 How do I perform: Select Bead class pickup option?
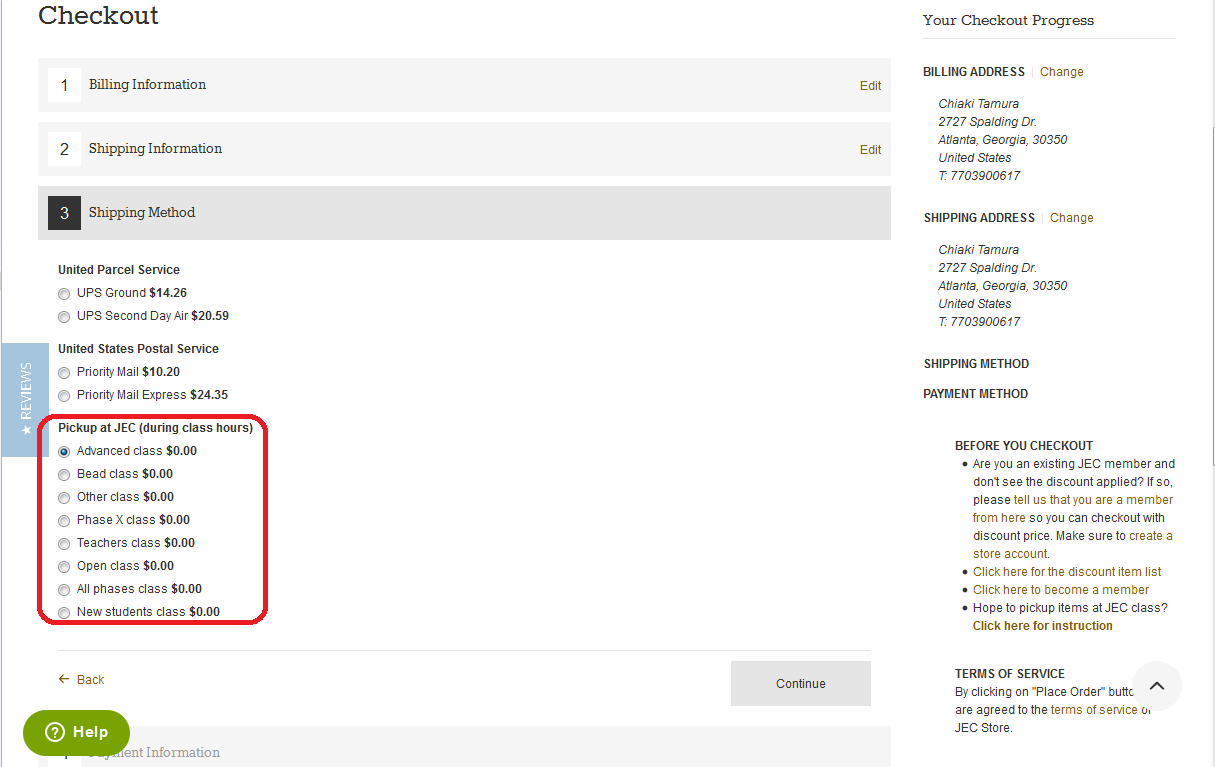(64, 475)
